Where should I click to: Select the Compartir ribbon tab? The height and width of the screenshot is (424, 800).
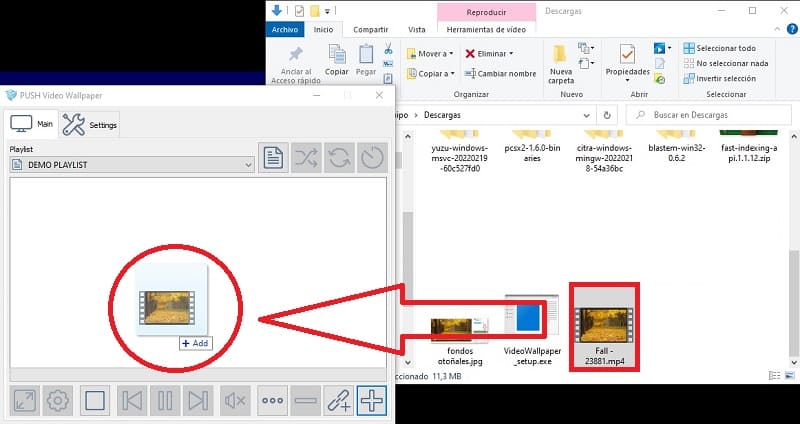pos(371,30)
